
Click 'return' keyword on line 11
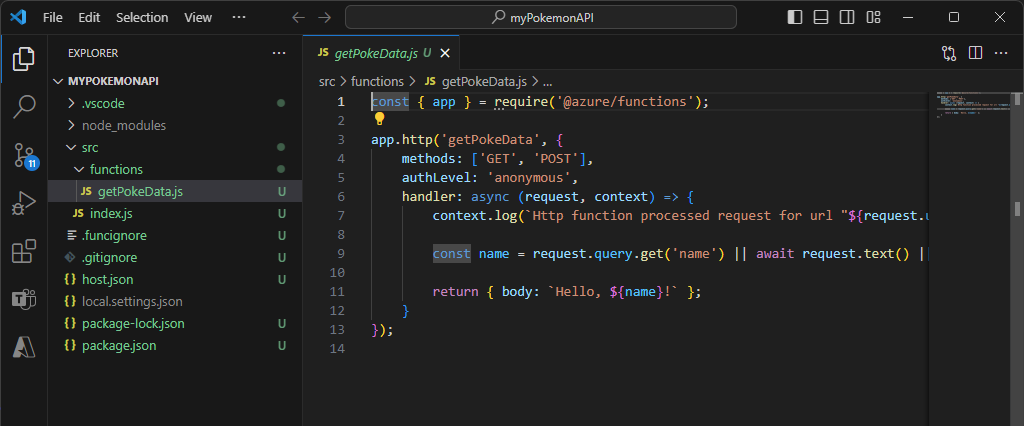click(x=455, y=291)
